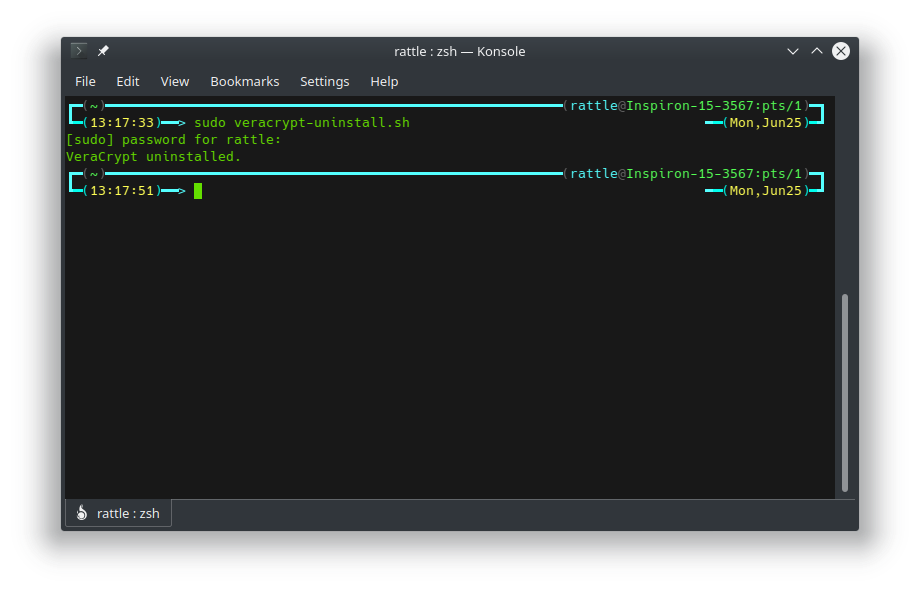Image resolution: width=920 pixels, height=592 pixels.
Task: Click the 'sudo veracrypt-uninstall.sh' command text
Action: (x=302, y=123)
